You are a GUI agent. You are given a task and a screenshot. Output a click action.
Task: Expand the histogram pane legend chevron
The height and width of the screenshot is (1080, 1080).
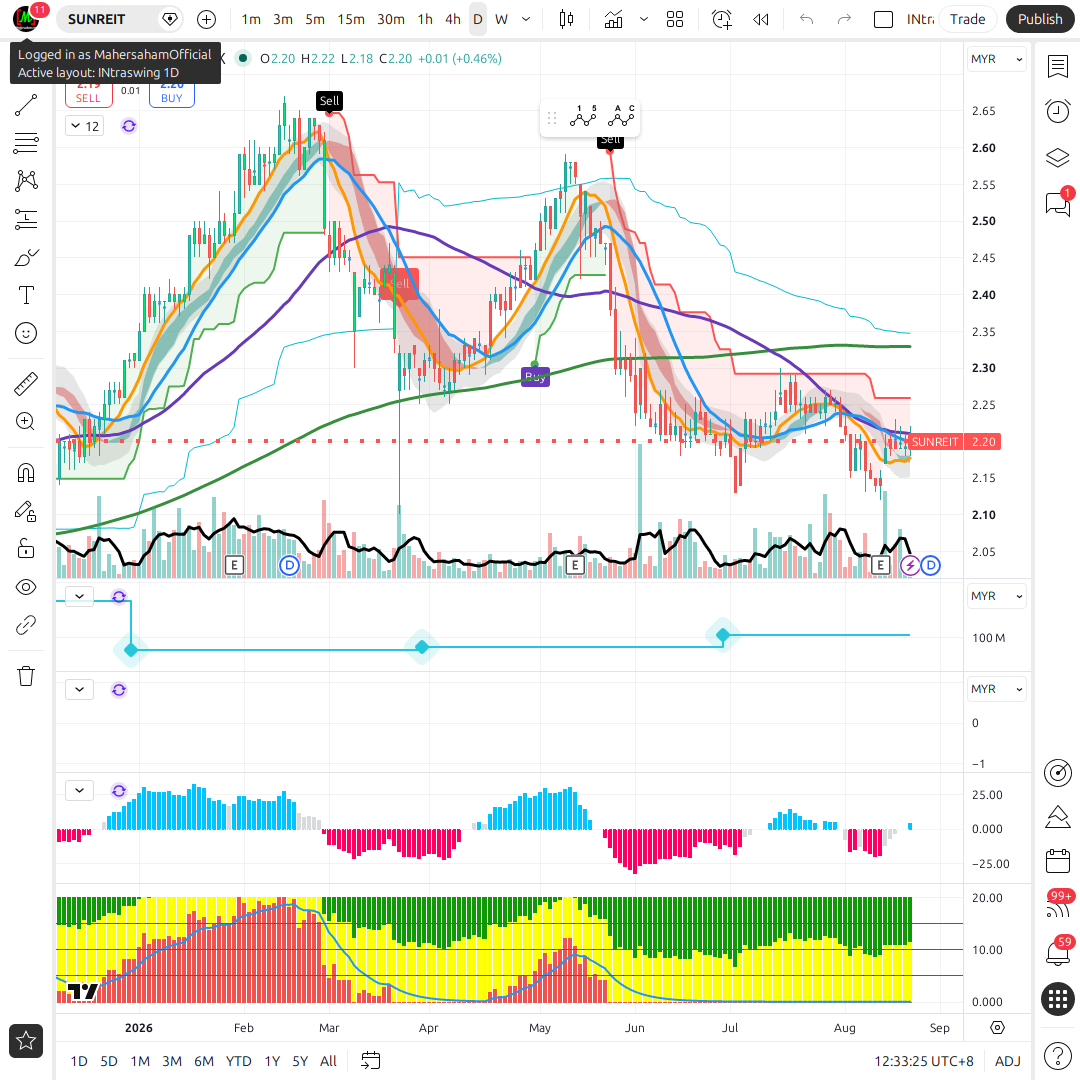tap(79, 790)
